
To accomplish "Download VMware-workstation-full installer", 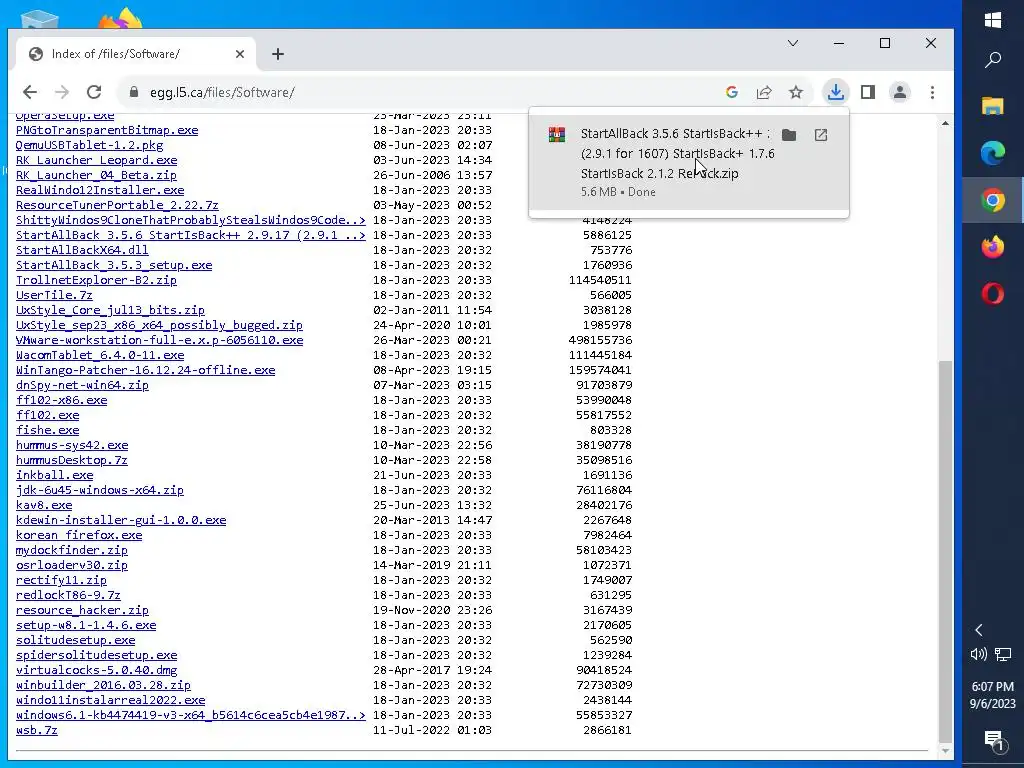I will click(159, 340).
